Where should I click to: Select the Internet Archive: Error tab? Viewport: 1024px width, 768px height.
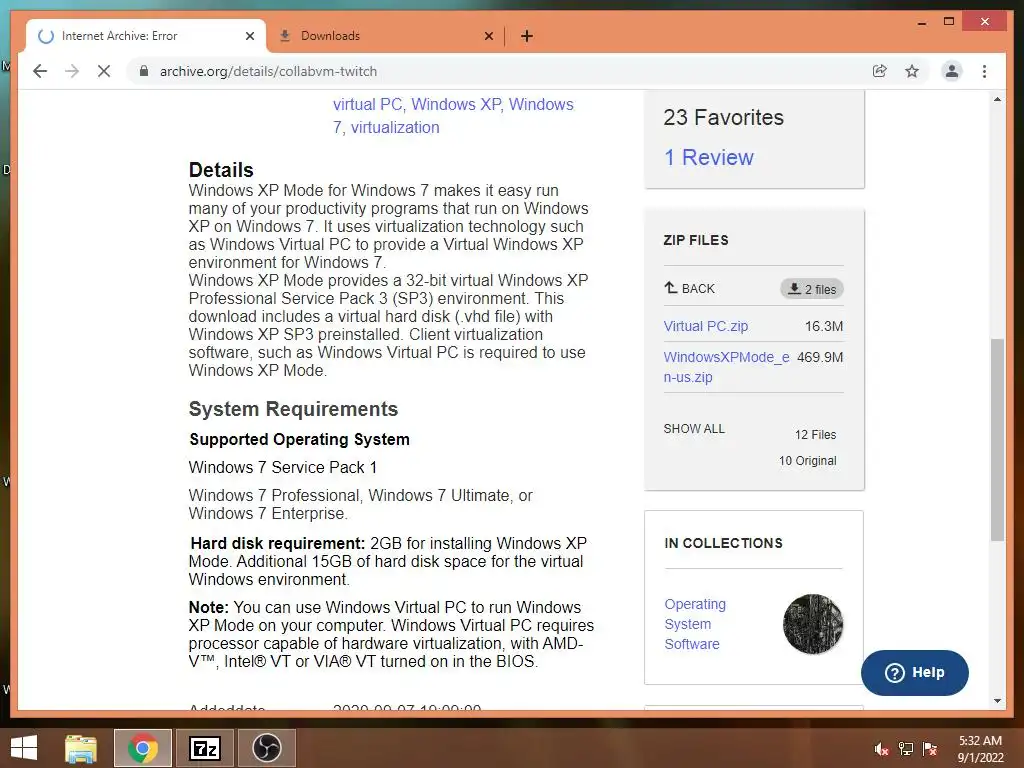pos(146,36)
